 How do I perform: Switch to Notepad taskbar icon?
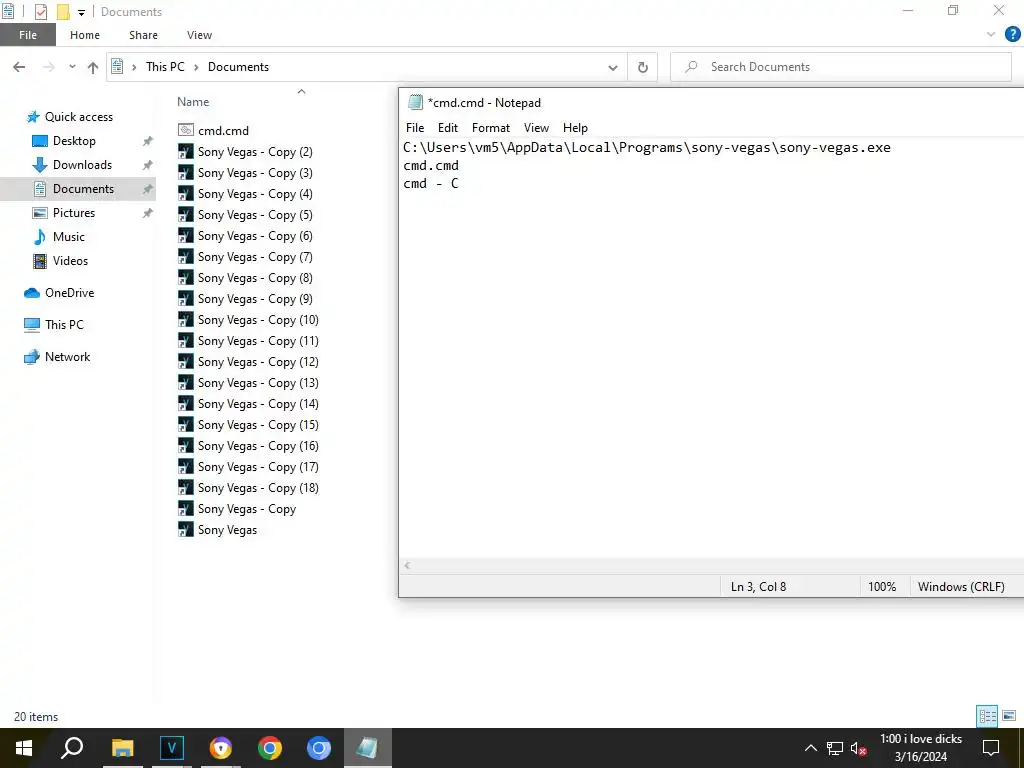(368, 748)
